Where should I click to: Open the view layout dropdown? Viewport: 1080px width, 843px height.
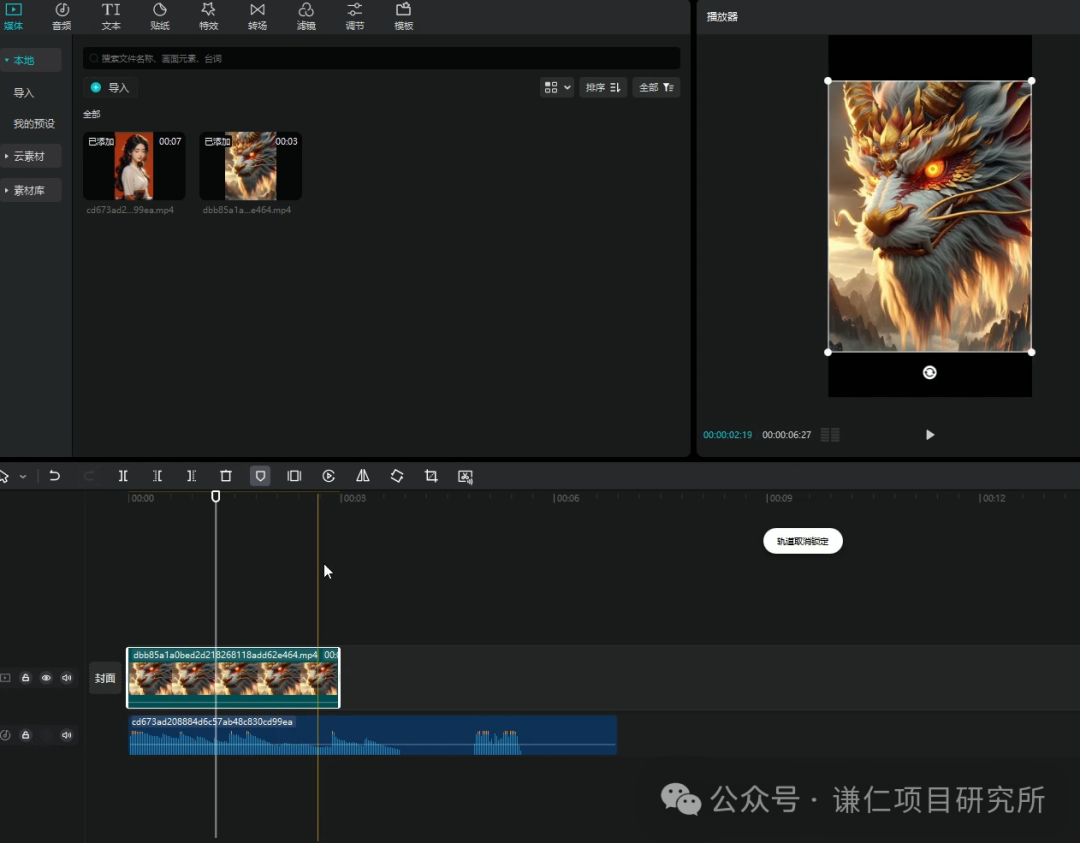point(556,88)
